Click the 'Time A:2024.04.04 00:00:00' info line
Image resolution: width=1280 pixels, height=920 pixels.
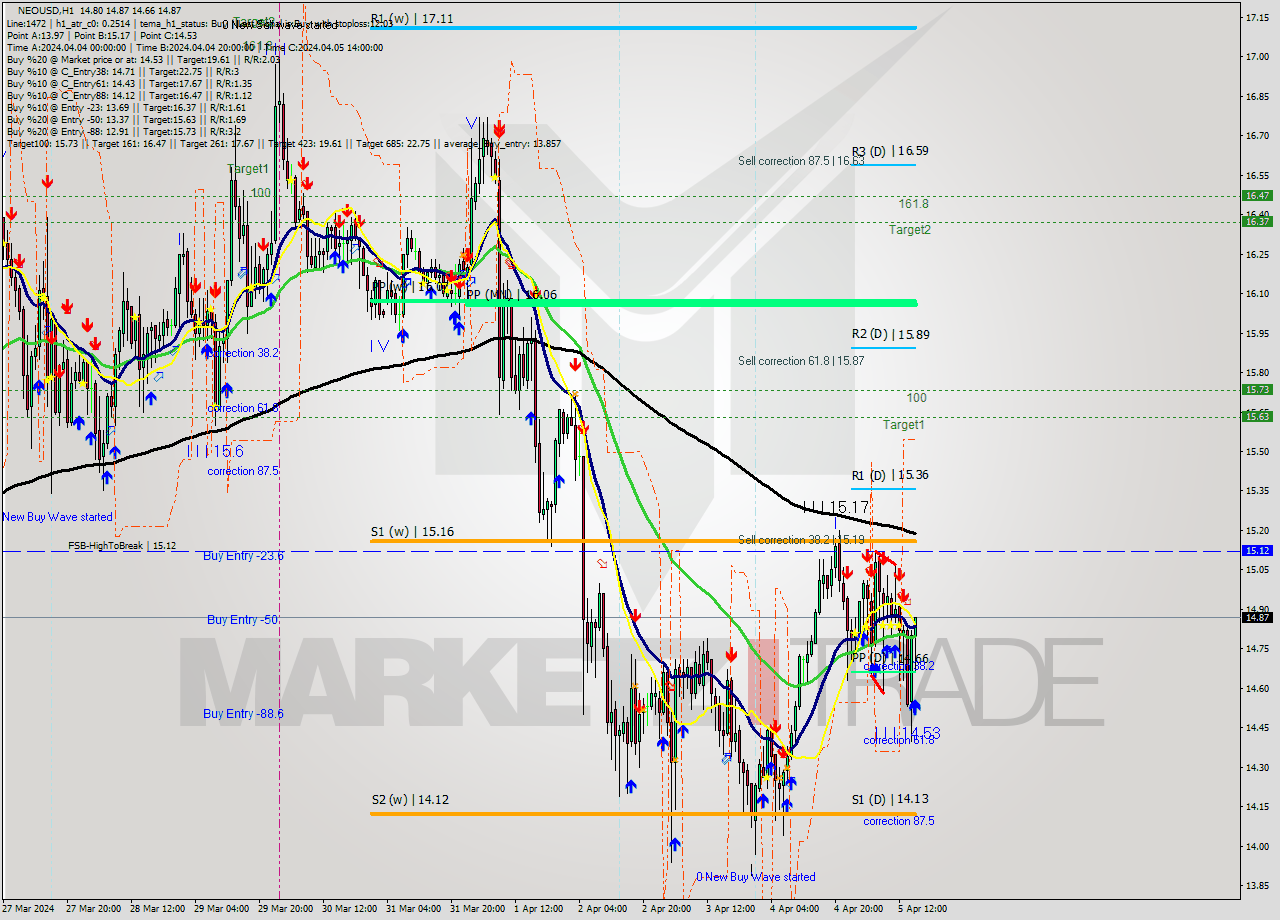195,47
